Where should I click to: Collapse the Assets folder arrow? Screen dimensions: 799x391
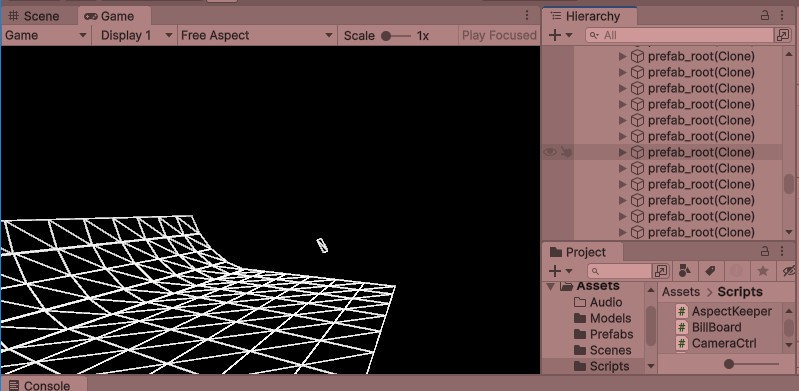(x=550, y=286)
